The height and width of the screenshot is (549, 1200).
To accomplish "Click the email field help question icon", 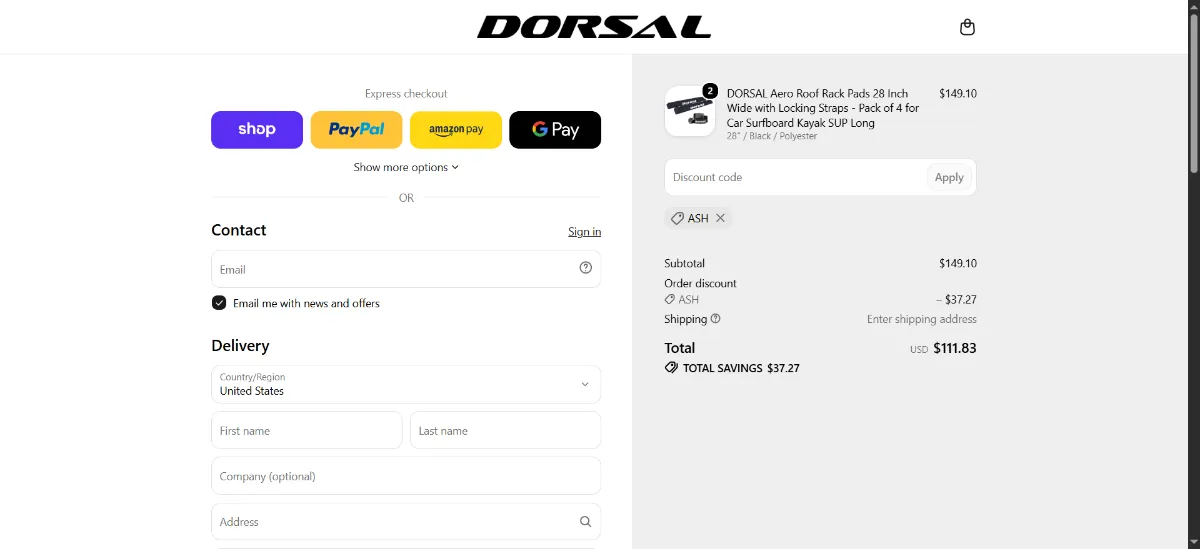I will click(586, 268).
